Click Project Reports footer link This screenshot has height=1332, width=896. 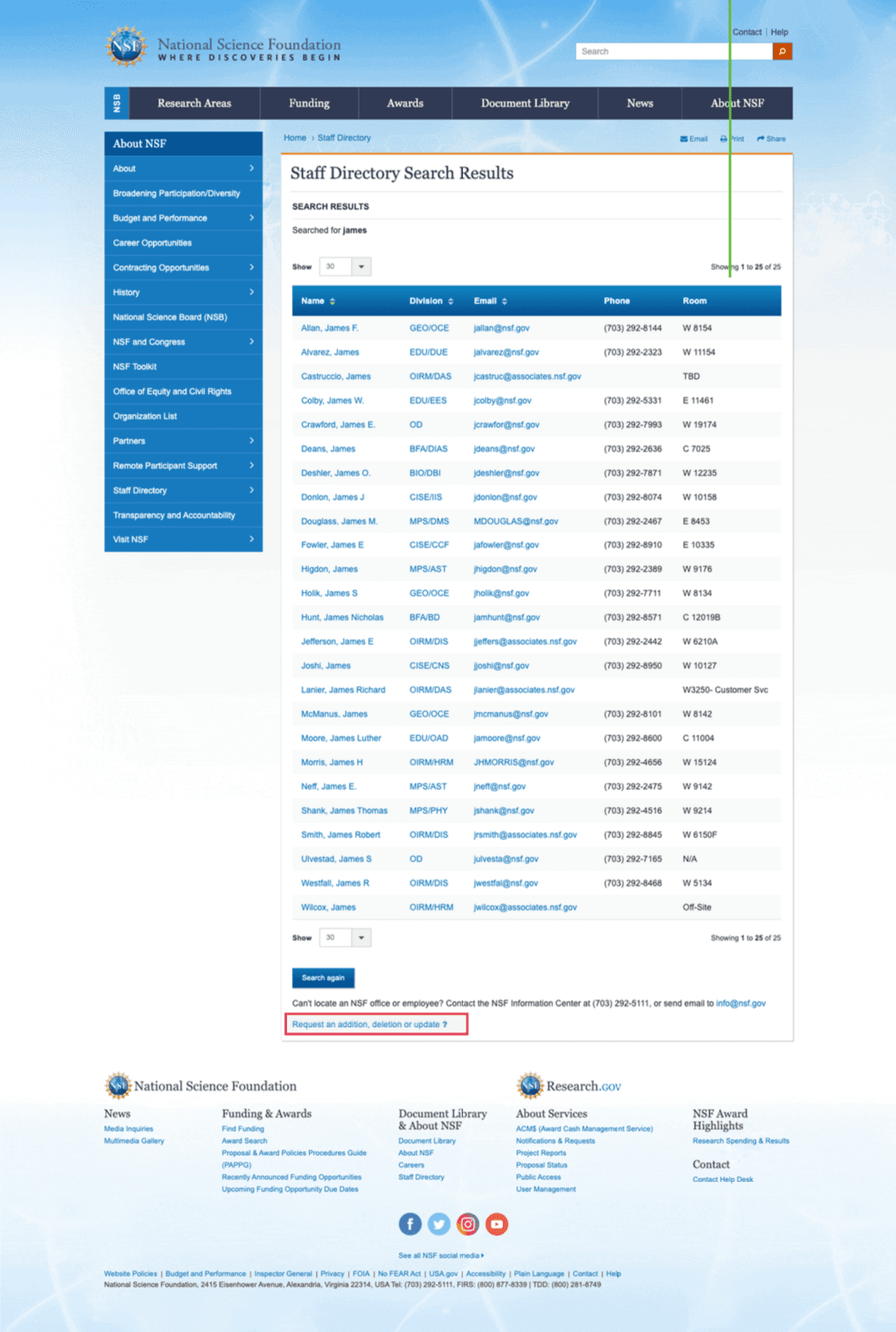click(541, 1153)
